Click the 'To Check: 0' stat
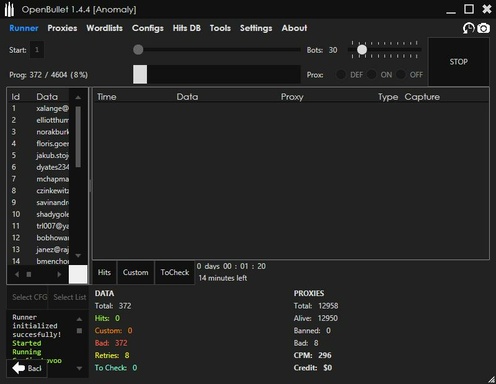 (x=116, y=368)
